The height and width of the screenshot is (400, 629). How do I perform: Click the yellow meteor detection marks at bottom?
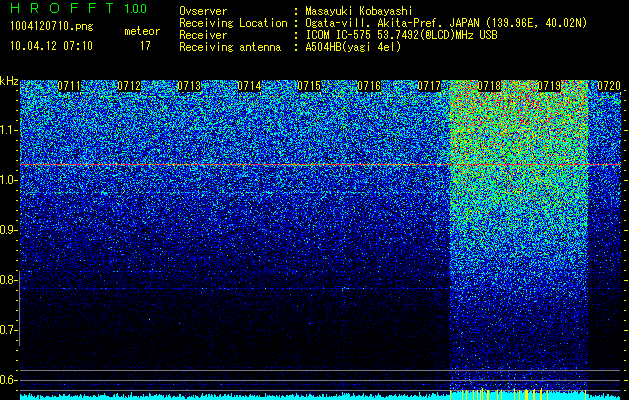click(x=519, y=394)
